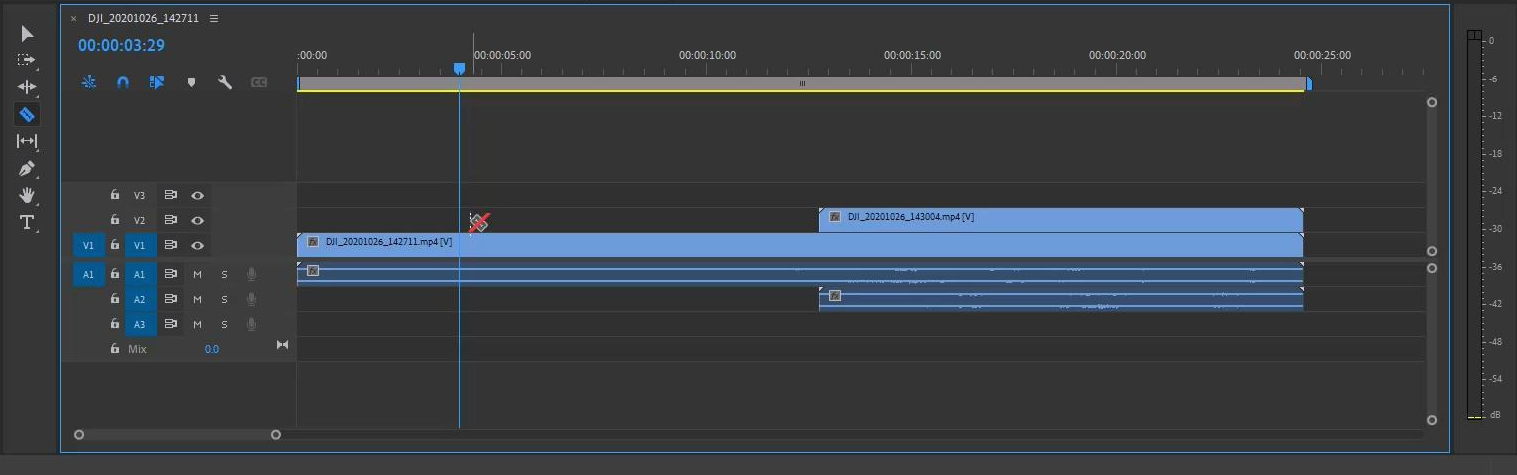Click the Mix track output arrows icon
Image resolution: width=1517 pixels, height=475 pixels.
click(282, 345)
